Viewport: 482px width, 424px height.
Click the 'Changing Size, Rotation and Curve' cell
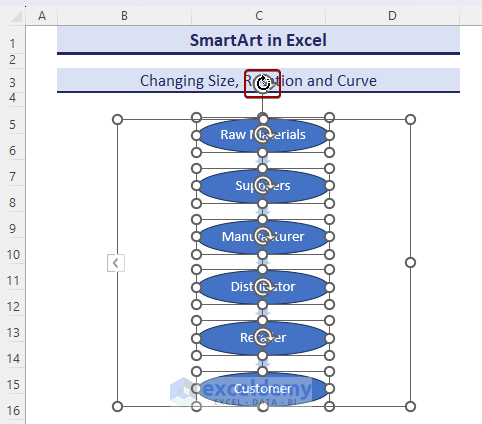point(258,81)
